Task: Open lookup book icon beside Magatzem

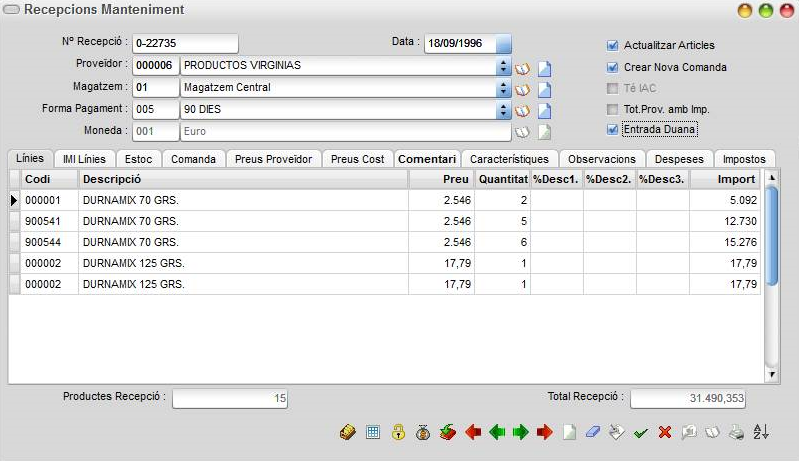Action: 522,90
